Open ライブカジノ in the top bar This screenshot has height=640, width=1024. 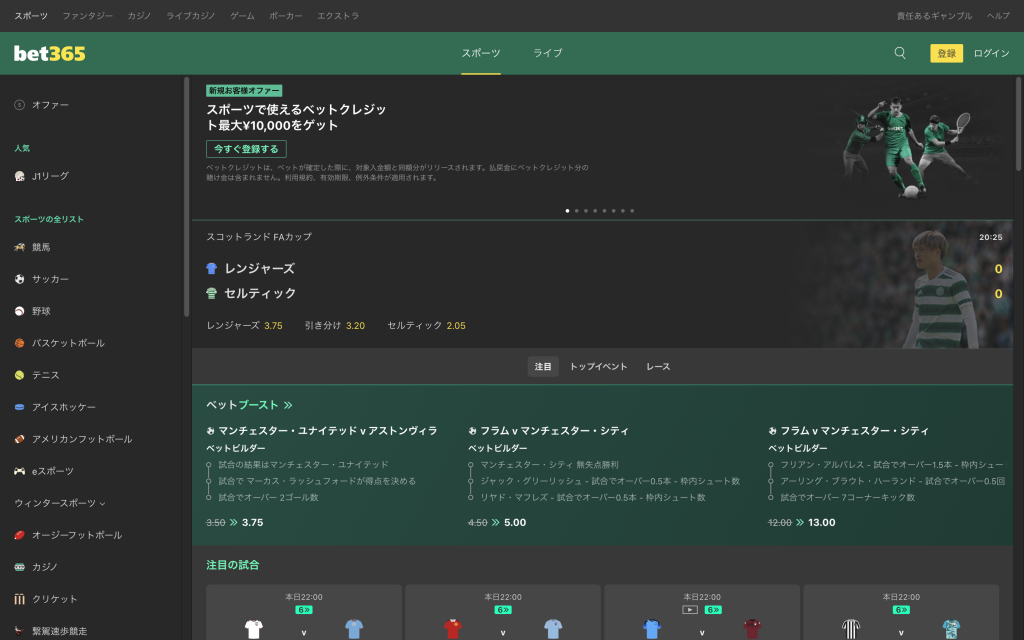[191, 16]
